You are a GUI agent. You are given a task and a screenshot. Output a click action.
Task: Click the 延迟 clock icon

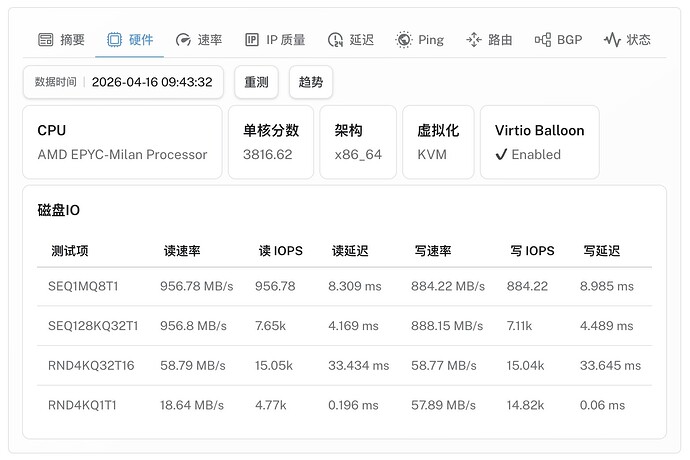point(335,40)
